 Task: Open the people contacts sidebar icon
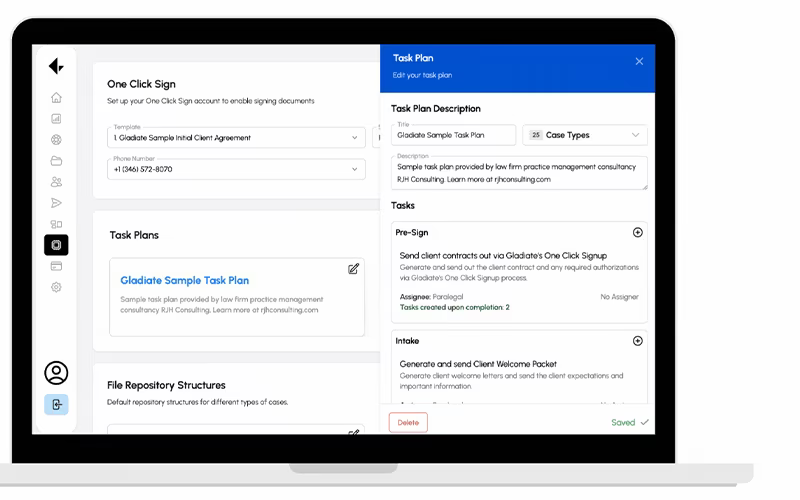[56, 182]
